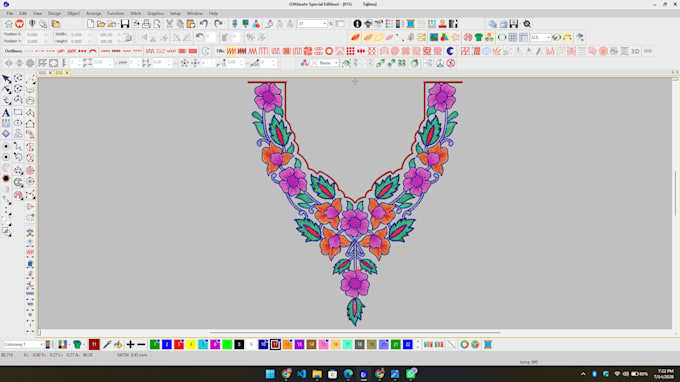Image resolution: width=680 pixels, height=382 pixels.
Task: Open the Window menu
Action: click(x=195, y=13)
